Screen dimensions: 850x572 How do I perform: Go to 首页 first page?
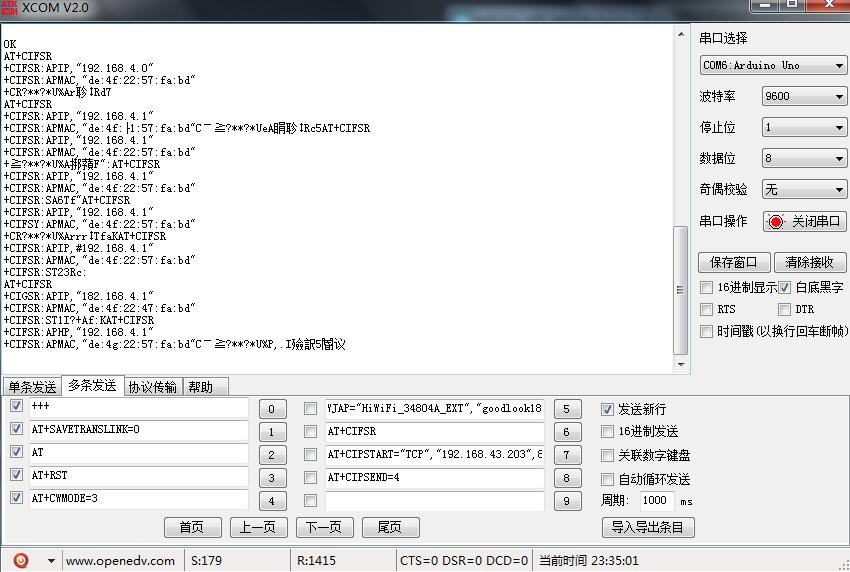coord(192,527)
